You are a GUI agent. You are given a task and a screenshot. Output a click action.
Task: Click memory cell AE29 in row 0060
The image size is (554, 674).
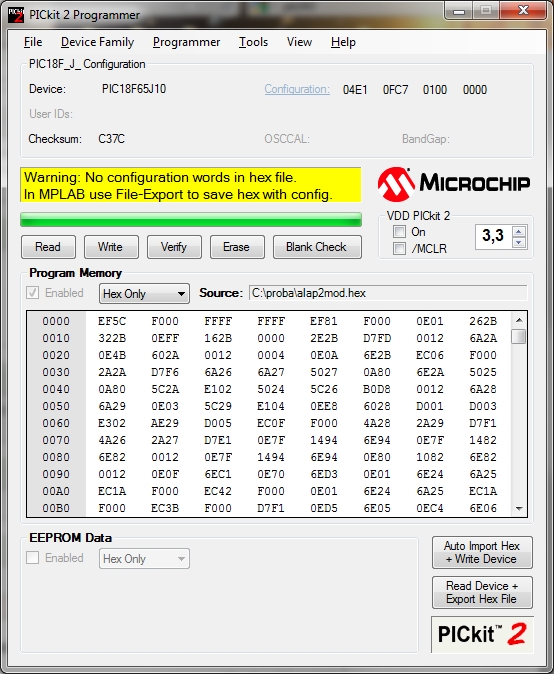point(165,423)
